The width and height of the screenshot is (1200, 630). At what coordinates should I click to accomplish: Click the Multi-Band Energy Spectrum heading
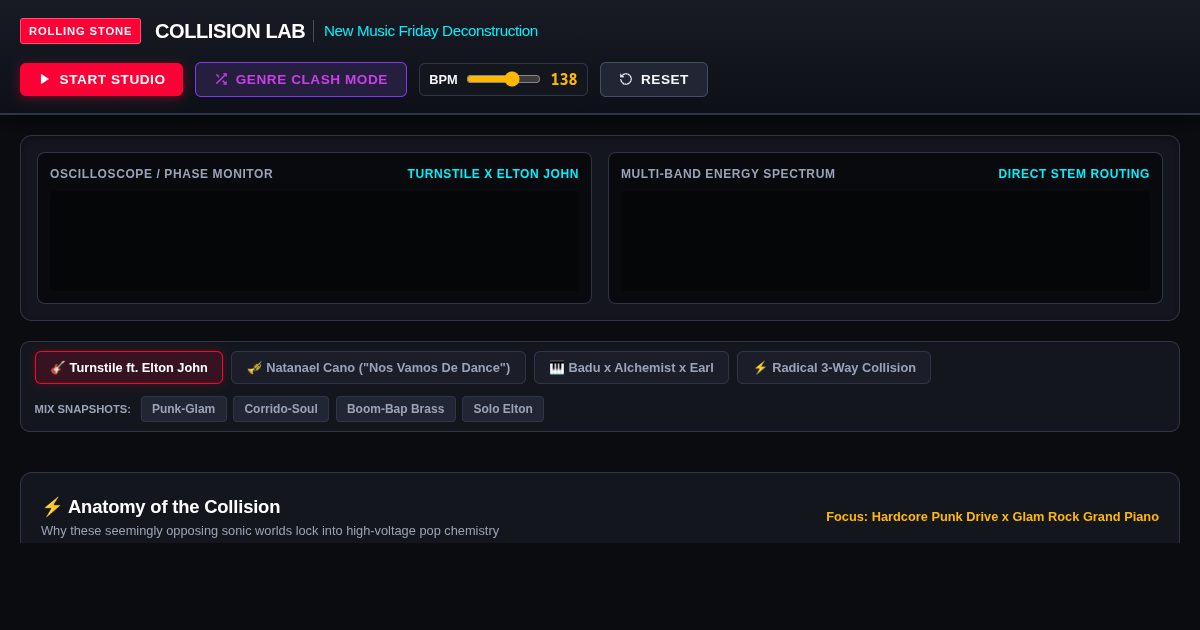click(728, 174)
